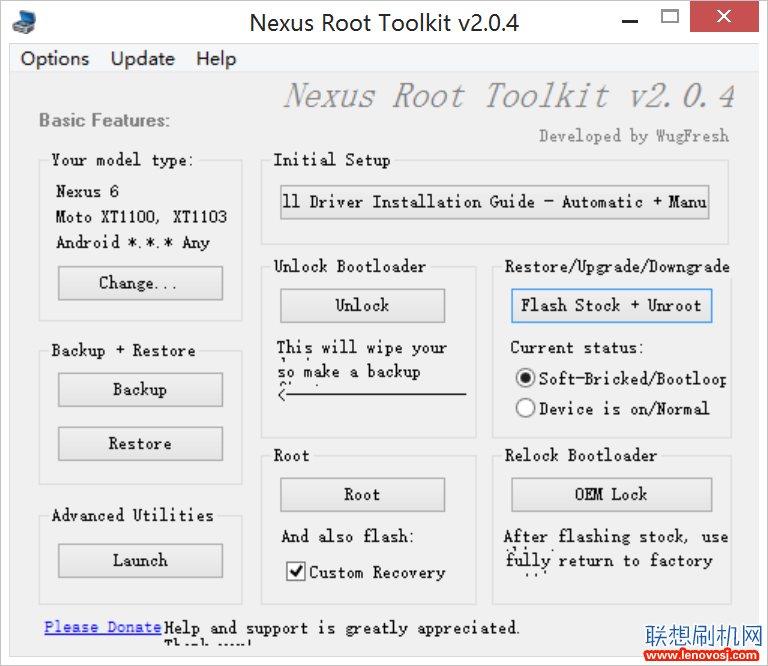Viewport: 768px width, 666px height.
Task: Click Flash Stock + Unroot button
Action: click(x=611, y=306)
